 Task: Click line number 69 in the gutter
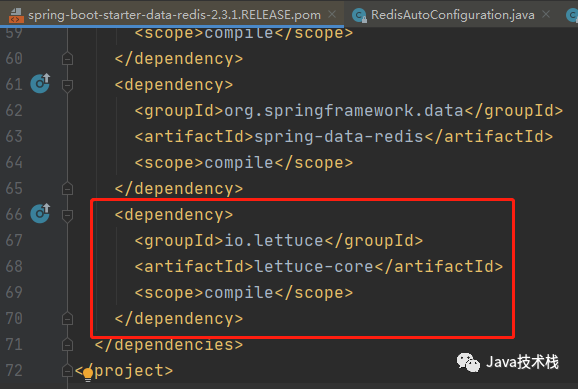[14, 293]
